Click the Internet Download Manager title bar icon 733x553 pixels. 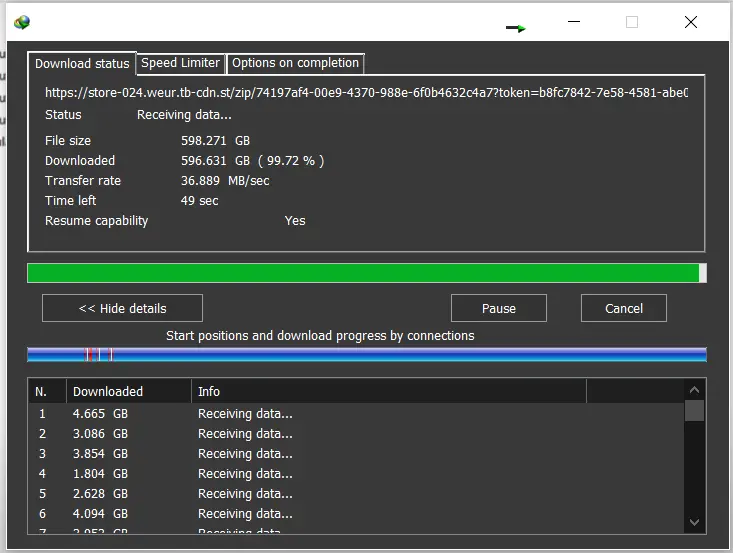(x=22, y=22)
